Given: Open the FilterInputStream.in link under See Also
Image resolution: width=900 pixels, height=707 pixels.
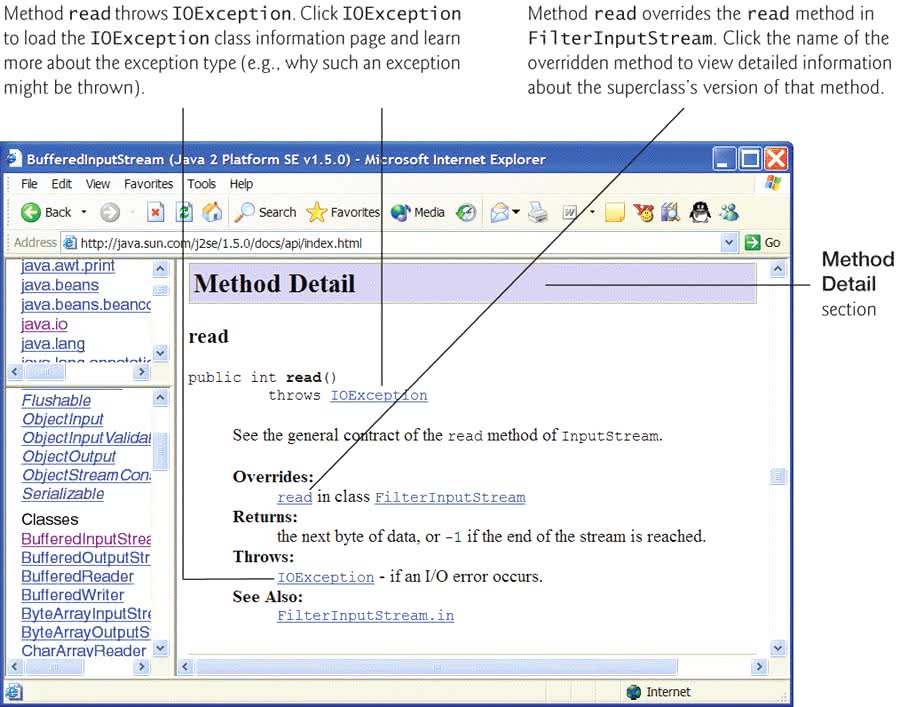Looking at the screenshot, I should pyautogui.click(x=366, y=616).
